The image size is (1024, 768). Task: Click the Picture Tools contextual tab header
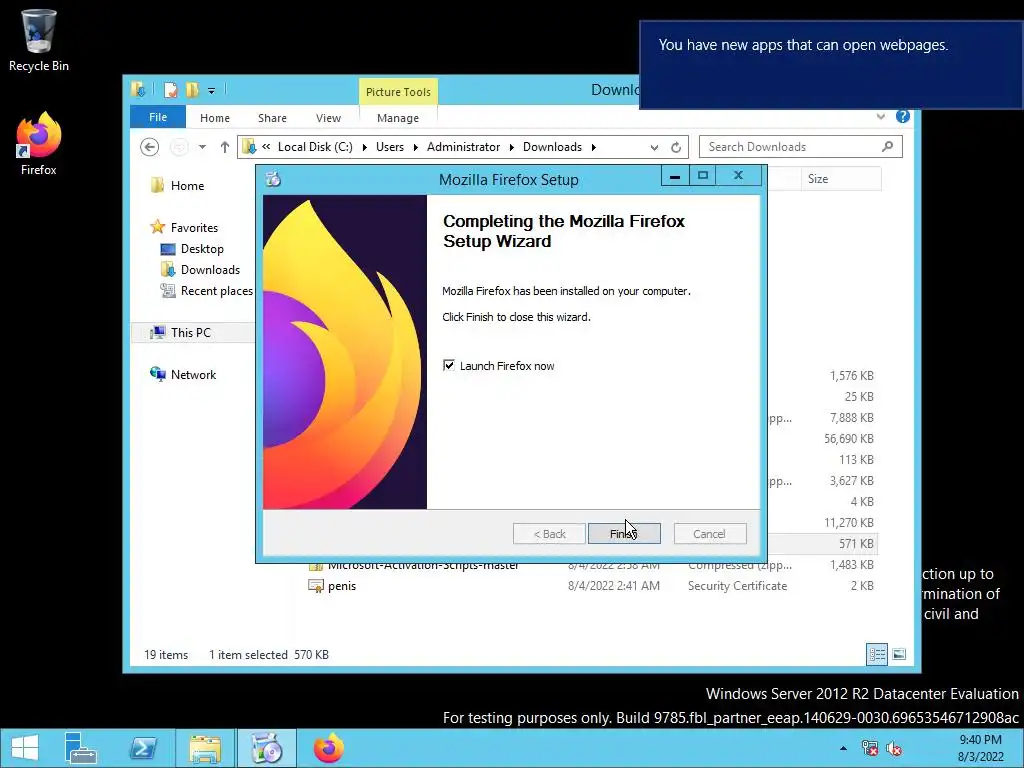[398, 92]
